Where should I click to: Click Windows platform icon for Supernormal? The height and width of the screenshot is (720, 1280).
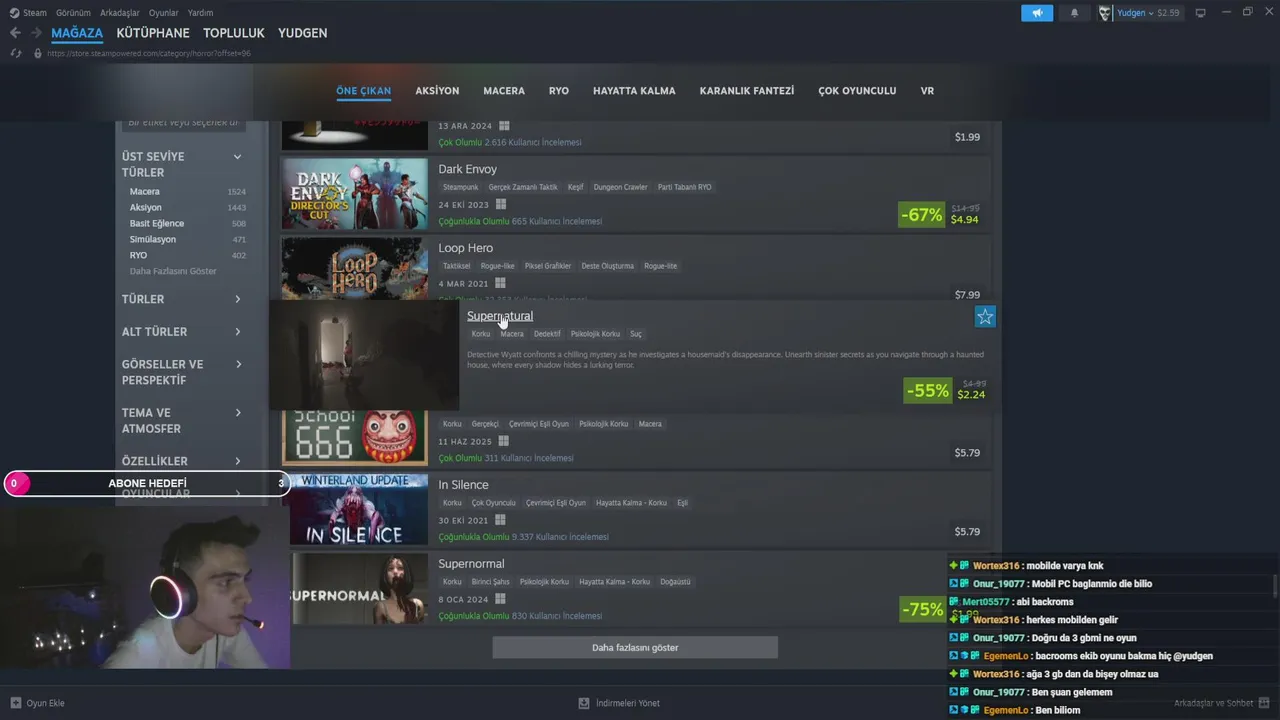[501, 600]
